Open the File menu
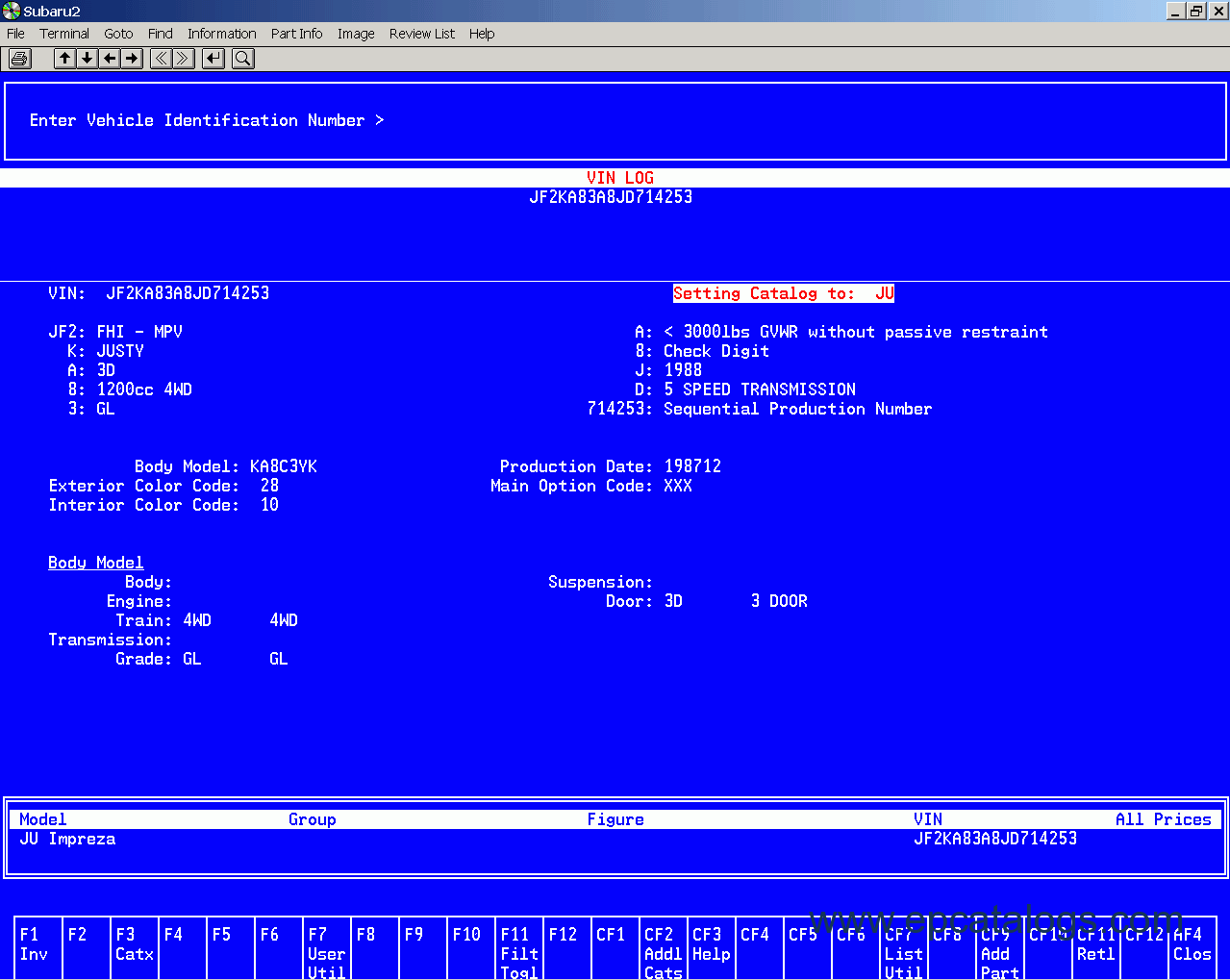This screenshot has height=980, width=1230. point(15,34)
